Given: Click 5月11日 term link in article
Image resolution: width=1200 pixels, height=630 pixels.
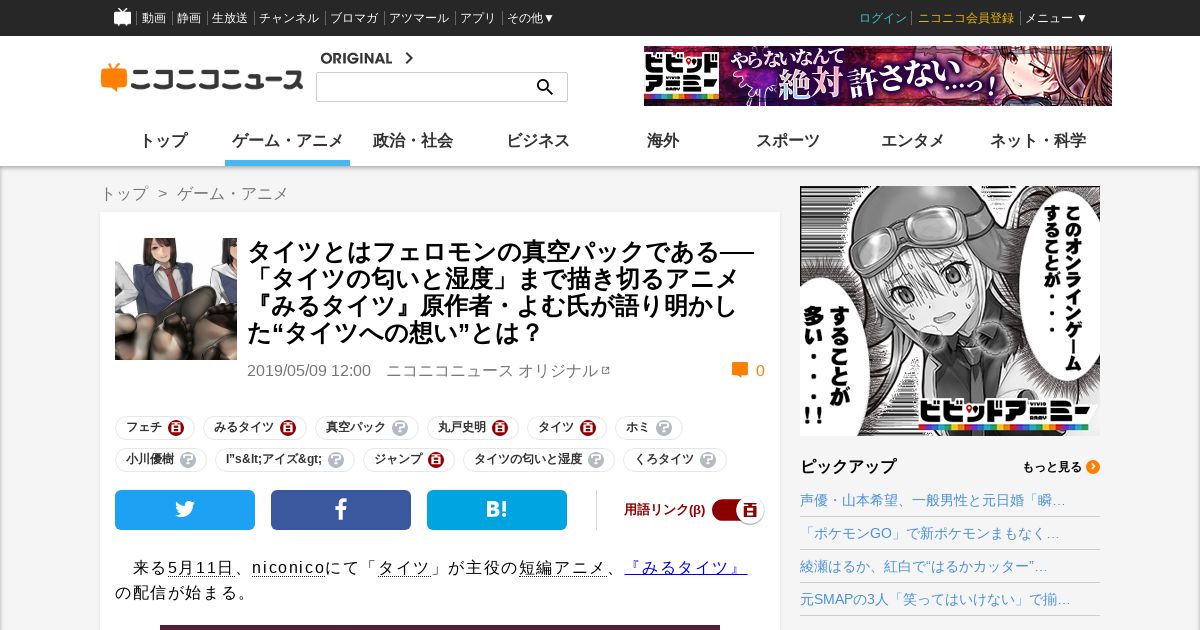Looking at the screenshot, I should pos(200,568).
